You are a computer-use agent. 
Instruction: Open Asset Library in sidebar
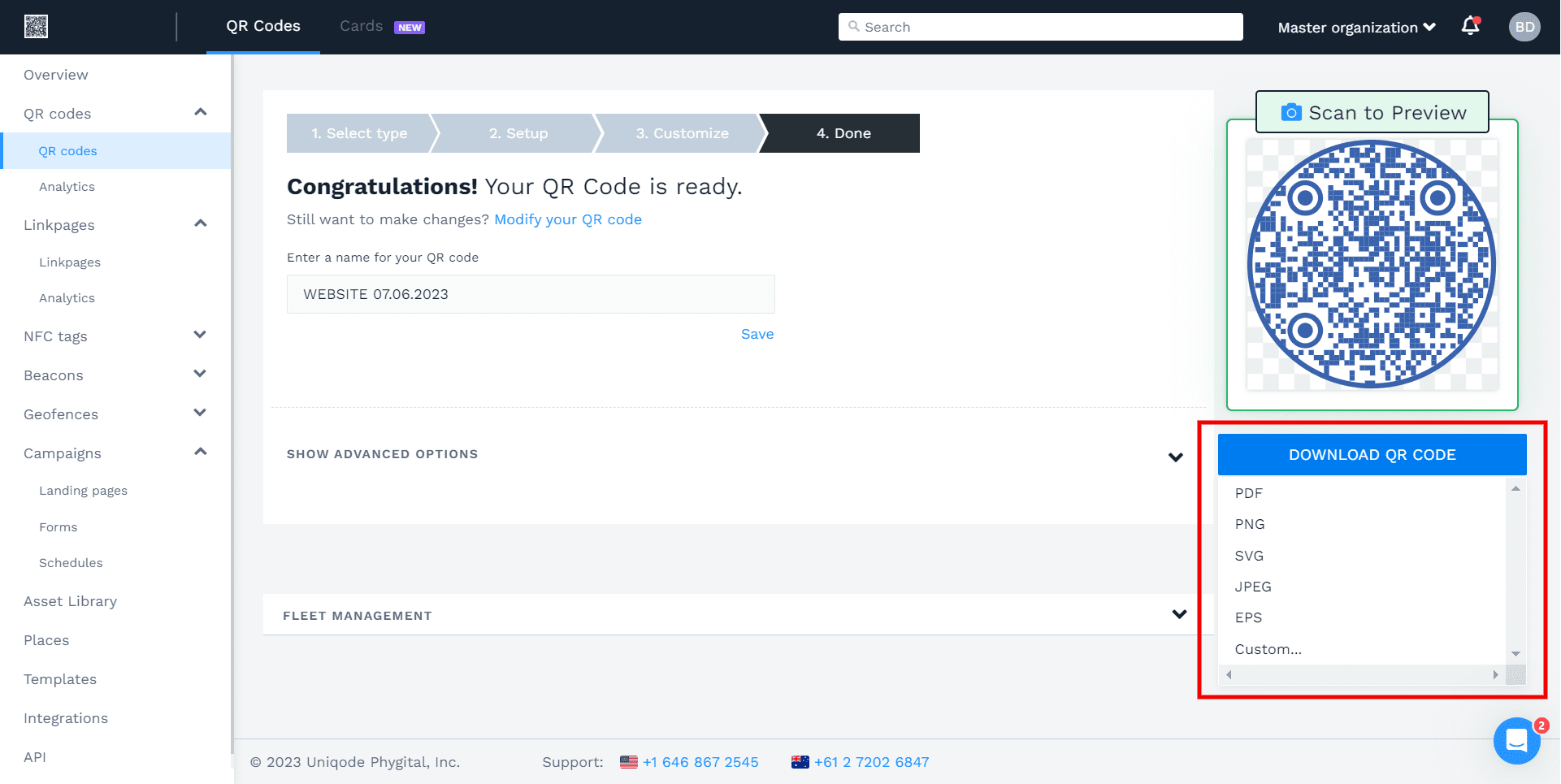coord(70,601)
